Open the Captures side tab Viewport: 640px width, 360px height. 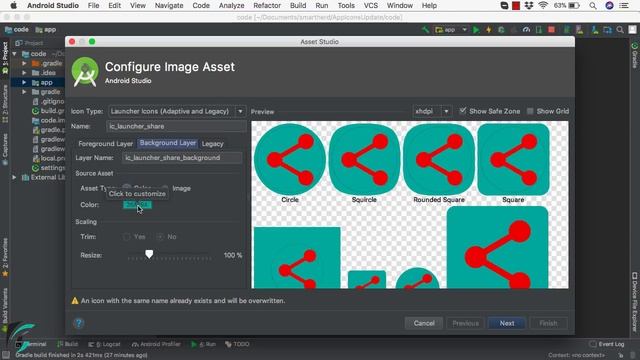click(x=5, y=149)
